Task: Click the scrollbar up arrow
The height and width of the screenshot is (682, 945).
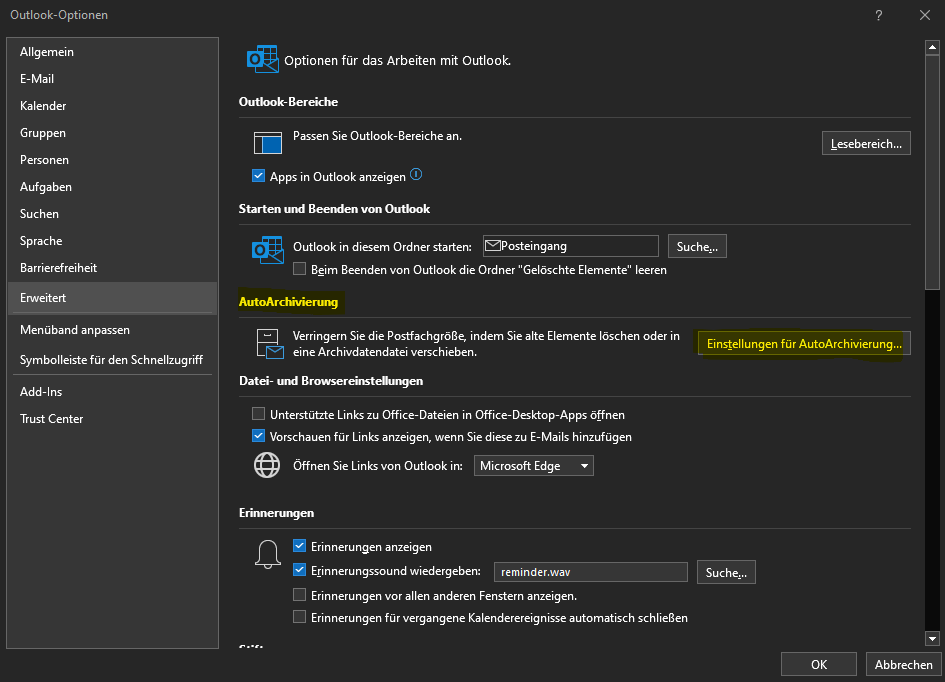Action: pyautogui.click(x=932, y=48)
